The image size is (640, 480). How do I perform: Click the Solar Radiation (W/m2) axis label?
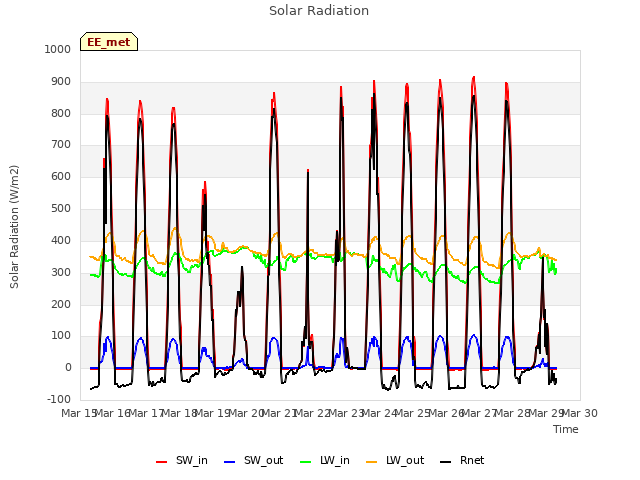pyautogui.click(x=14, y=227)
